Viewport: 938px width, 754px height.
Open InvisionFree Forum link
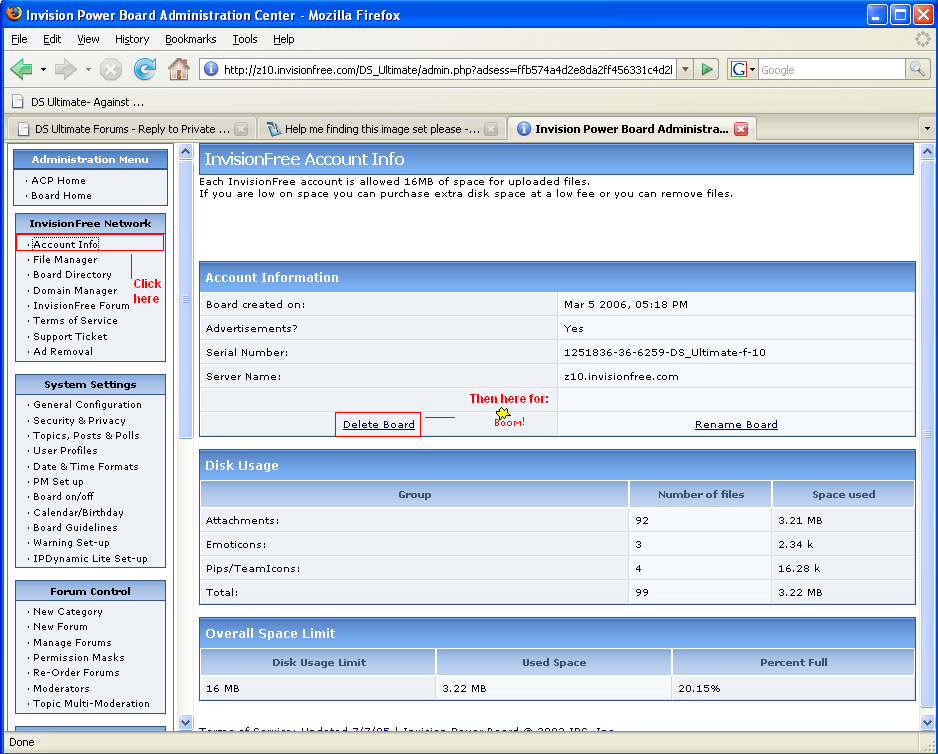(81, 305)
